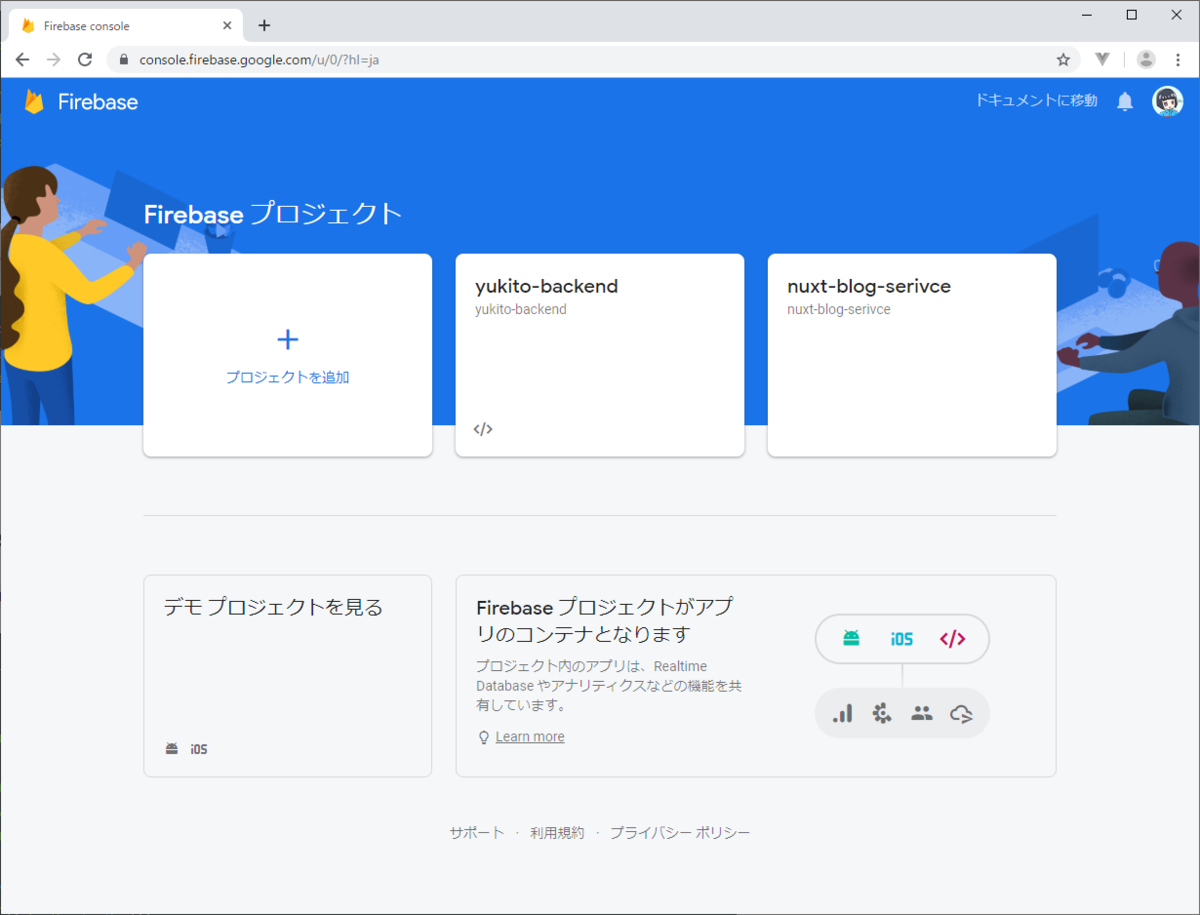Open サポート footer link
The width and height of the screenshot is (1200, 915).
click(x=477, y=833)
